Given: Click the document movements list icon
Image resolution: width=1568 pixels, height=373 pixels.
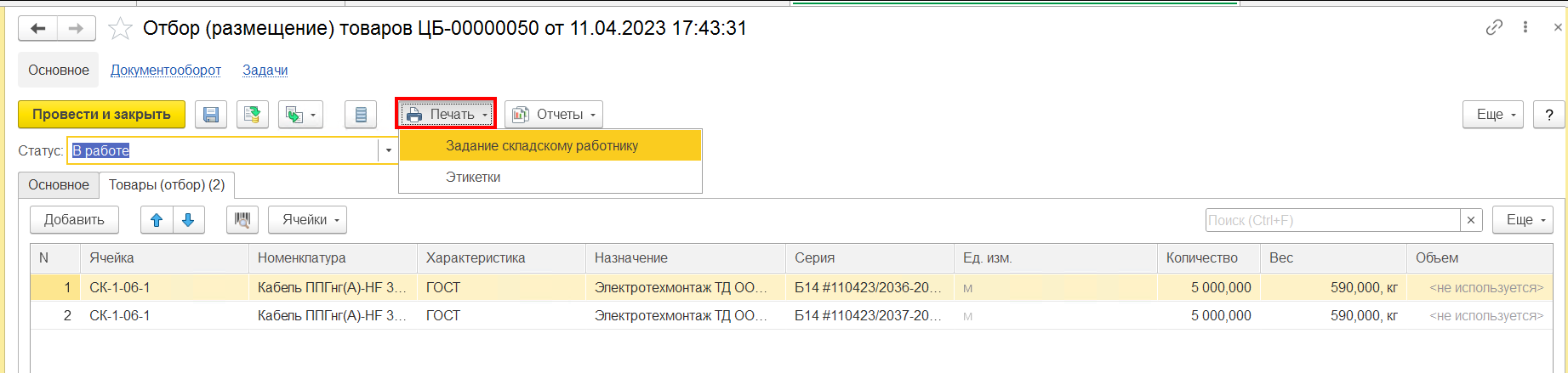Looking at the screenshot, I should 361,115.
